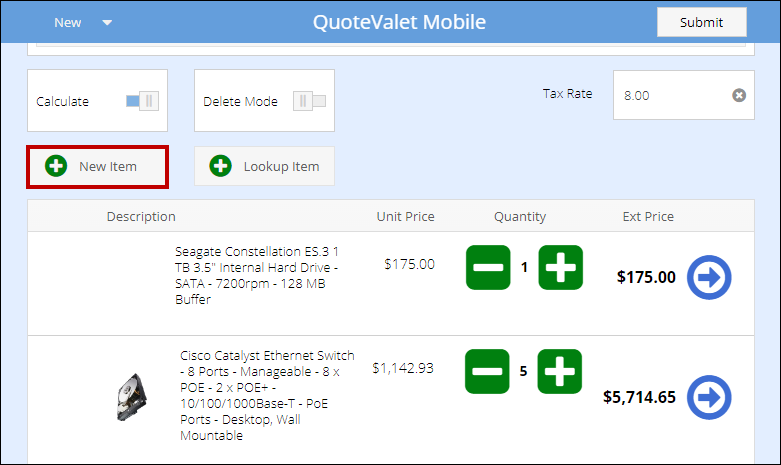Screen dimensions: 781x465
Task: Increase quantity of Seagate hard drive
Action: (x=560, y=268)
